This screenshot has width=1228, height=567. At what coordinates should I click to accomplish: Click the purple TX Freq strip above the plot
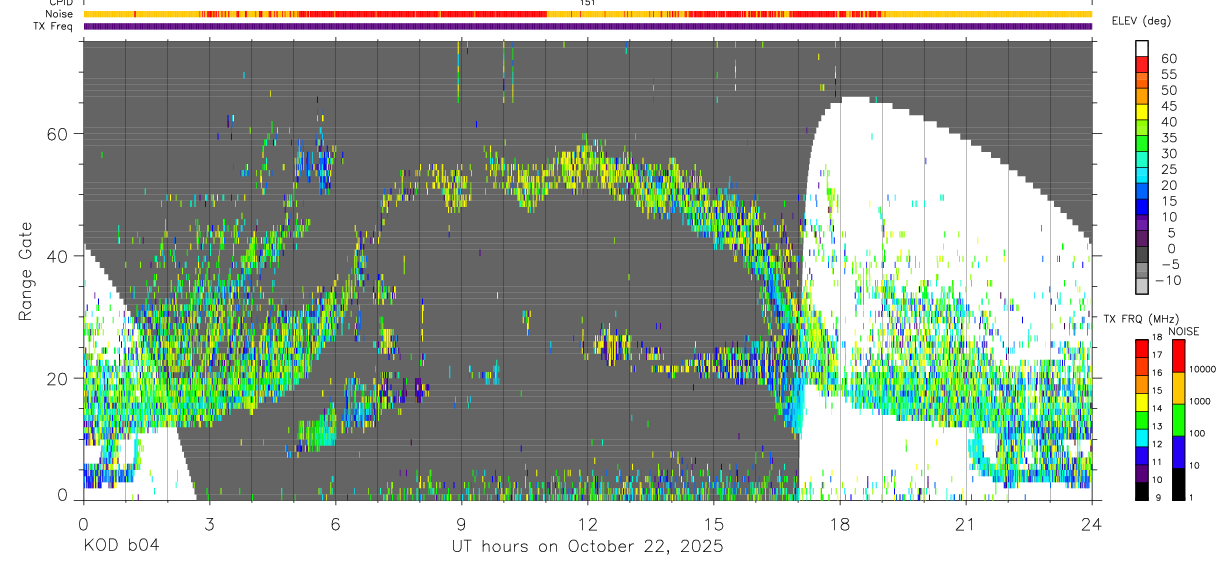[x=587, y=26]
